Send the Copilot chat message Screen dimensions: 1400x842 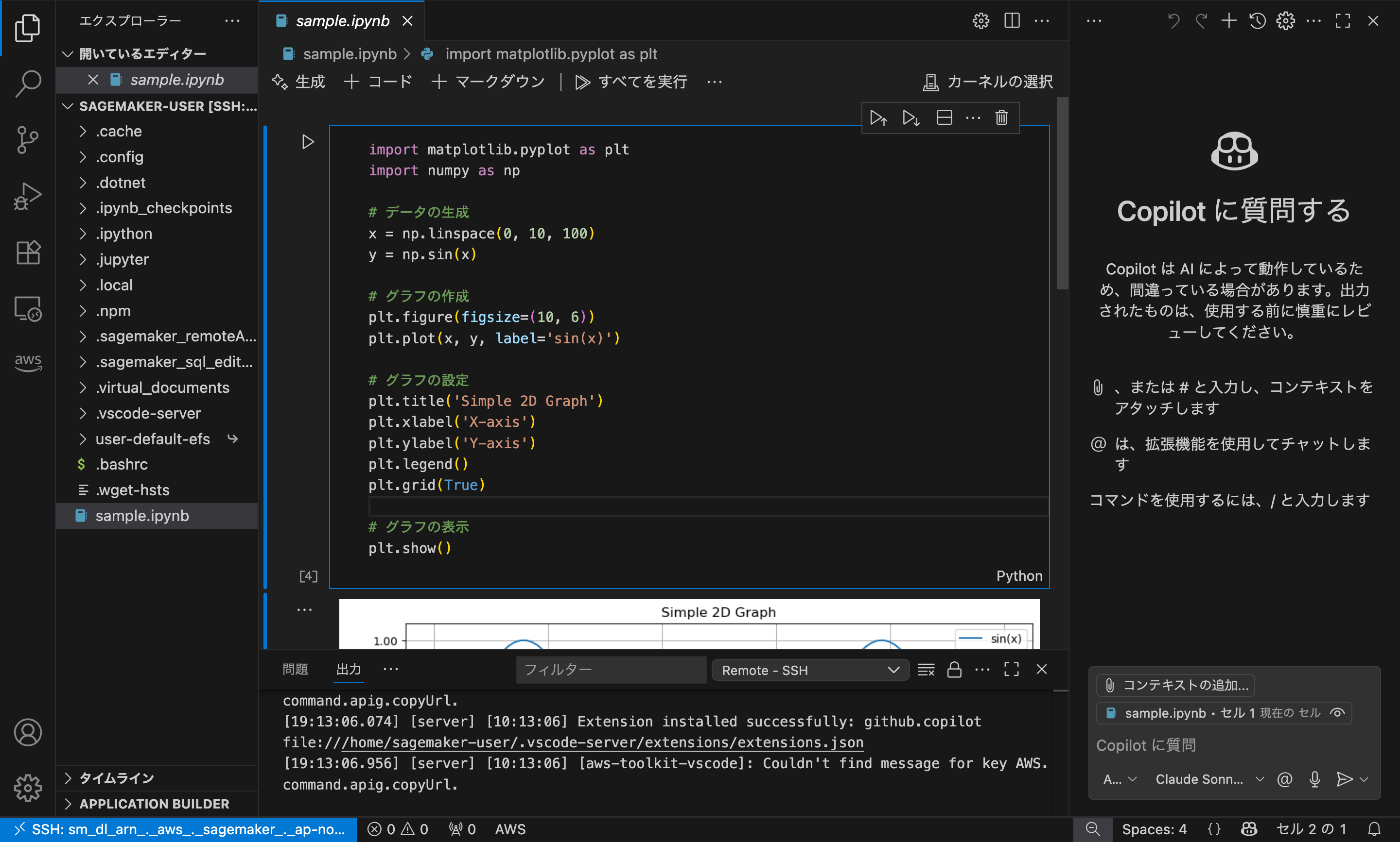[1345, 779]
